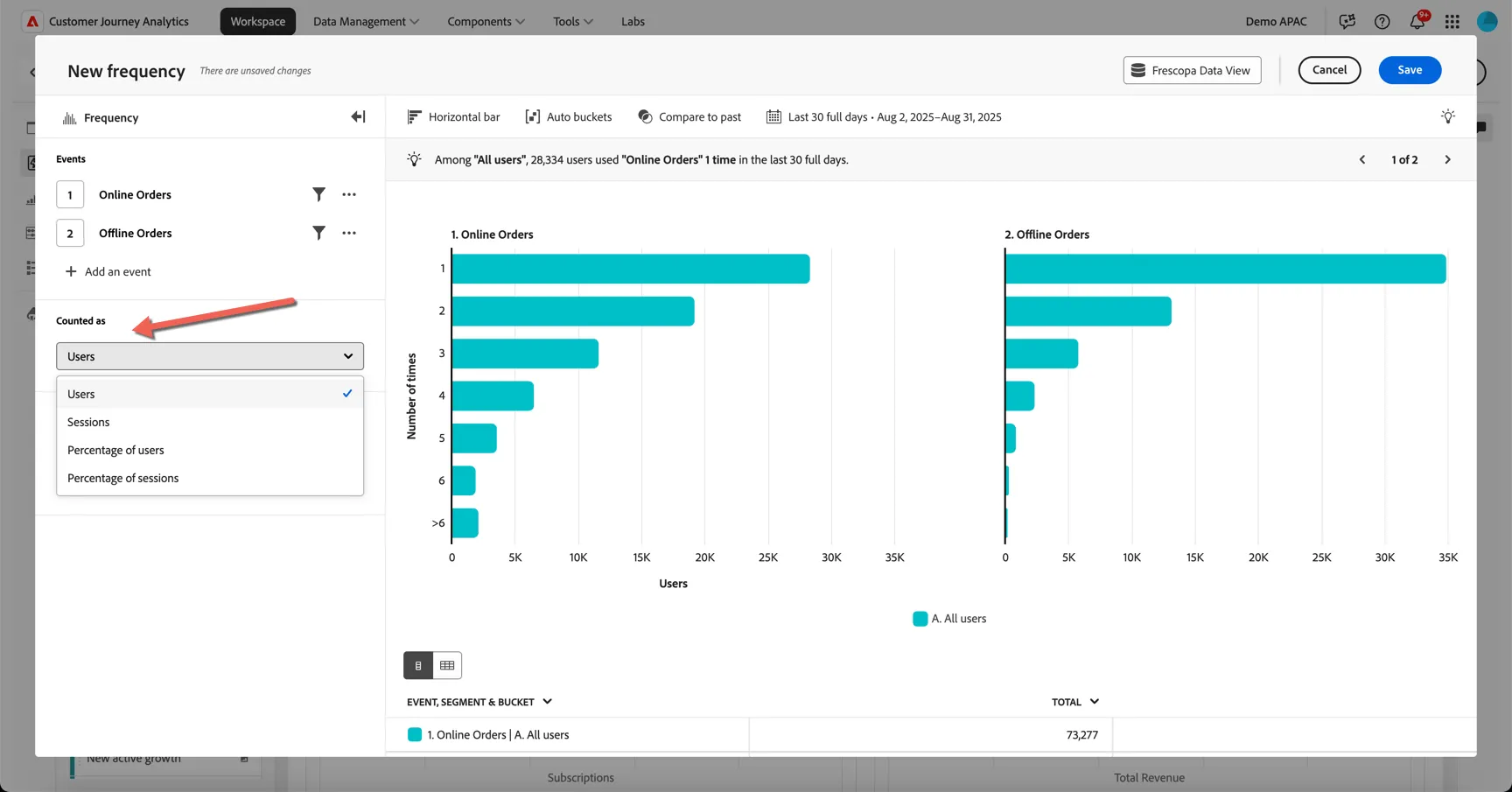Open the Labs tab
The image size is (1512, 792).
(x=633, y=21)
